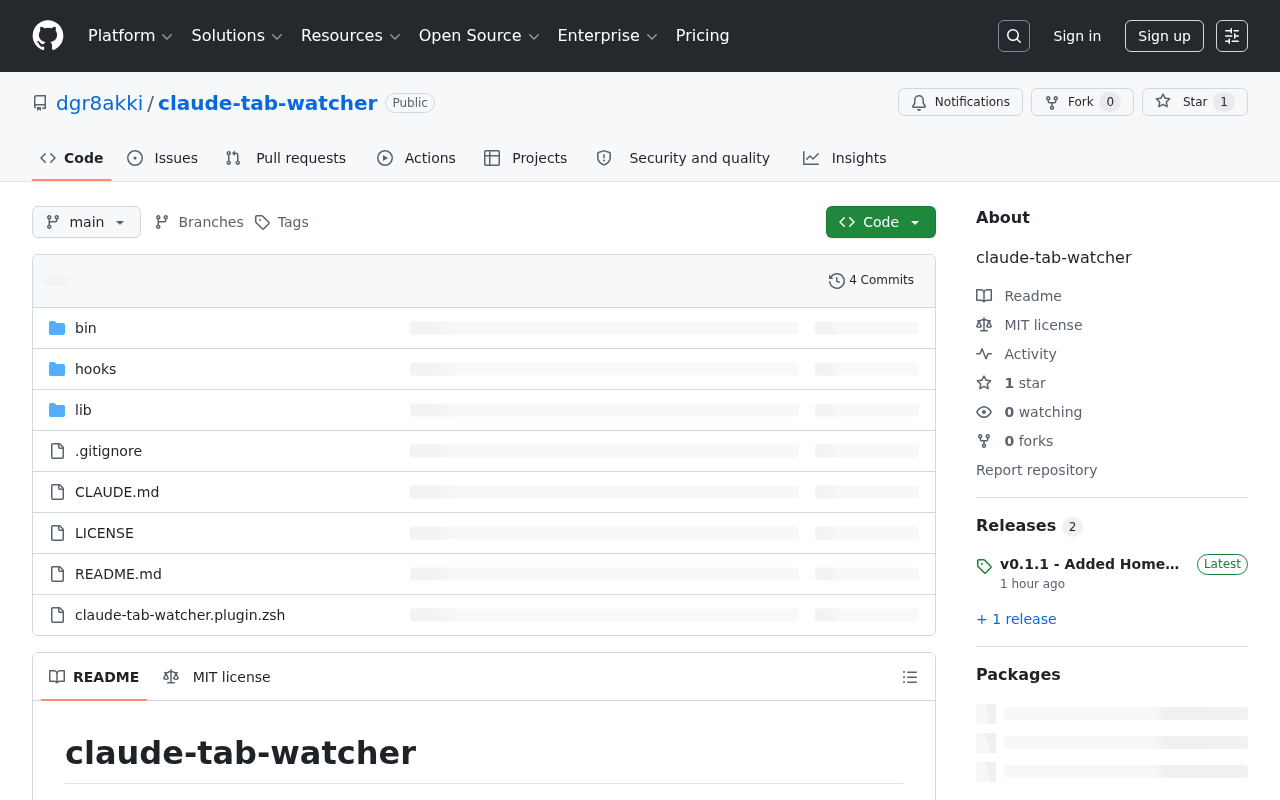Click the bin folder icon
Viewport: 1280px width, 800px height.
click(x=57, y=328)
